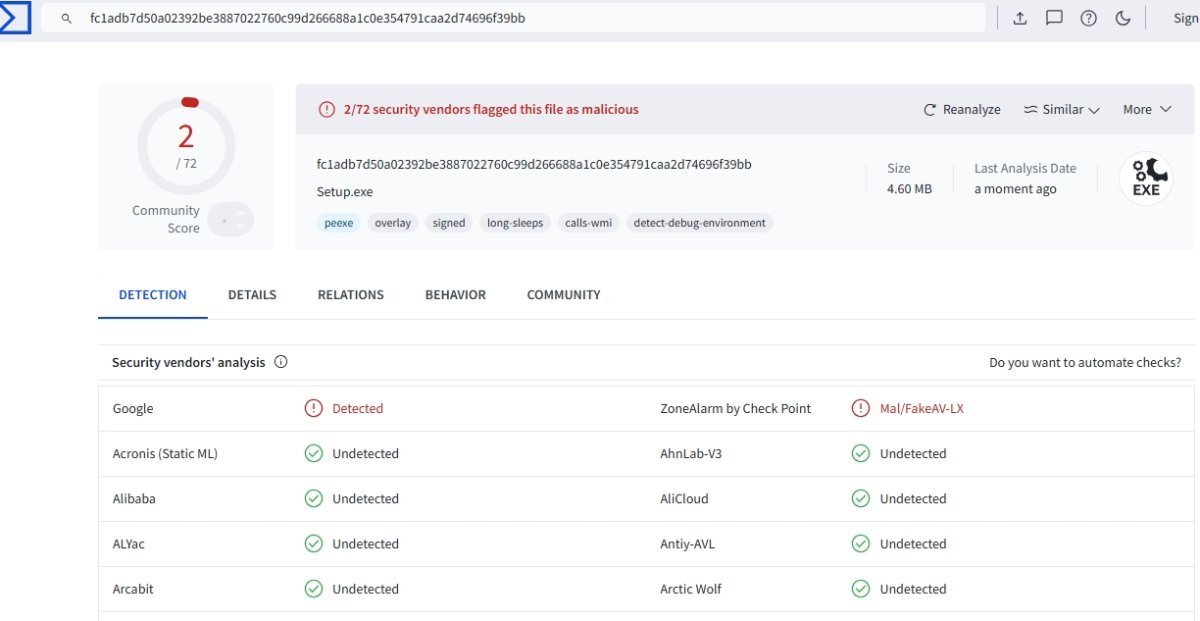The width and height of the screenshot is (1200, 621).
Task: Click the file hash shown above Setup.exe
Action: [534, 164]
